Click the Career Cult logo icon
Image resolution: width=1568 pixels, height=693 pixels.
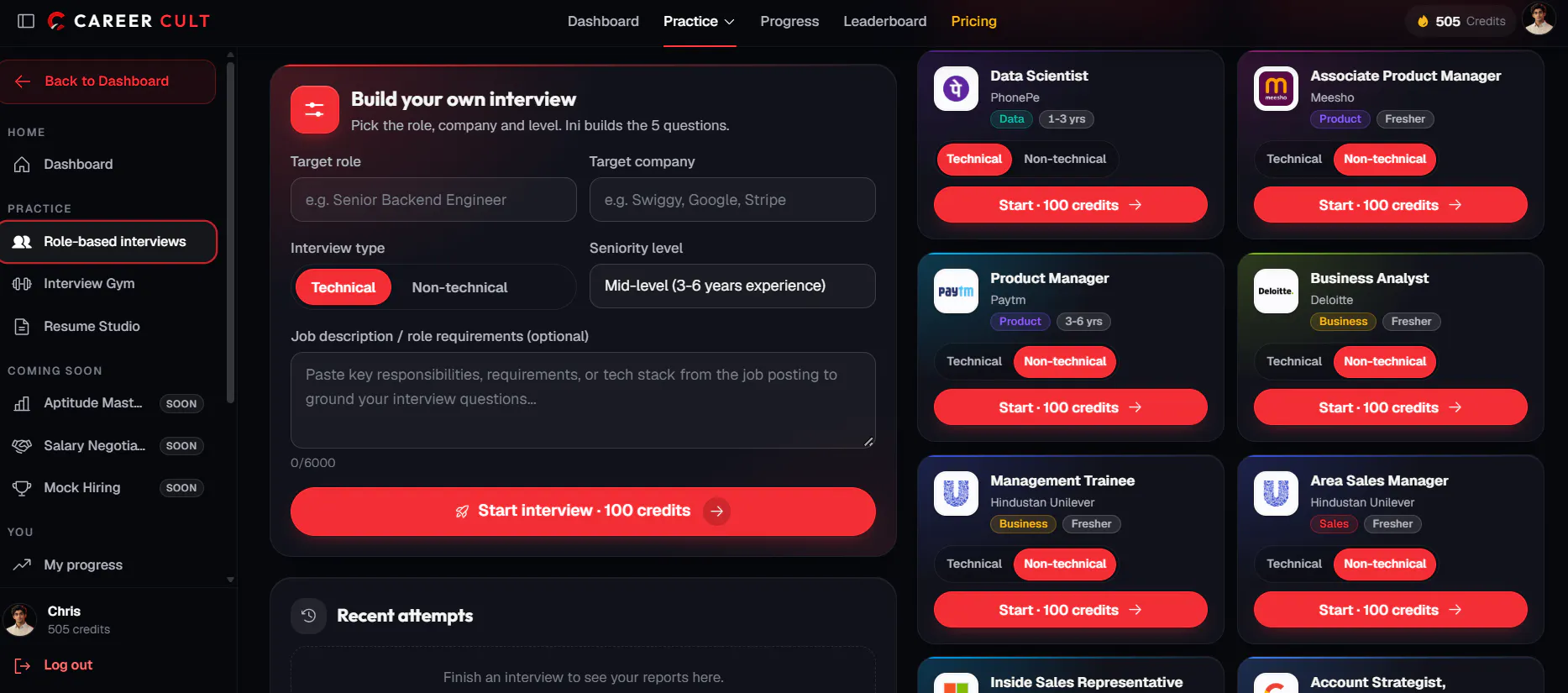(x=56, y=21)
